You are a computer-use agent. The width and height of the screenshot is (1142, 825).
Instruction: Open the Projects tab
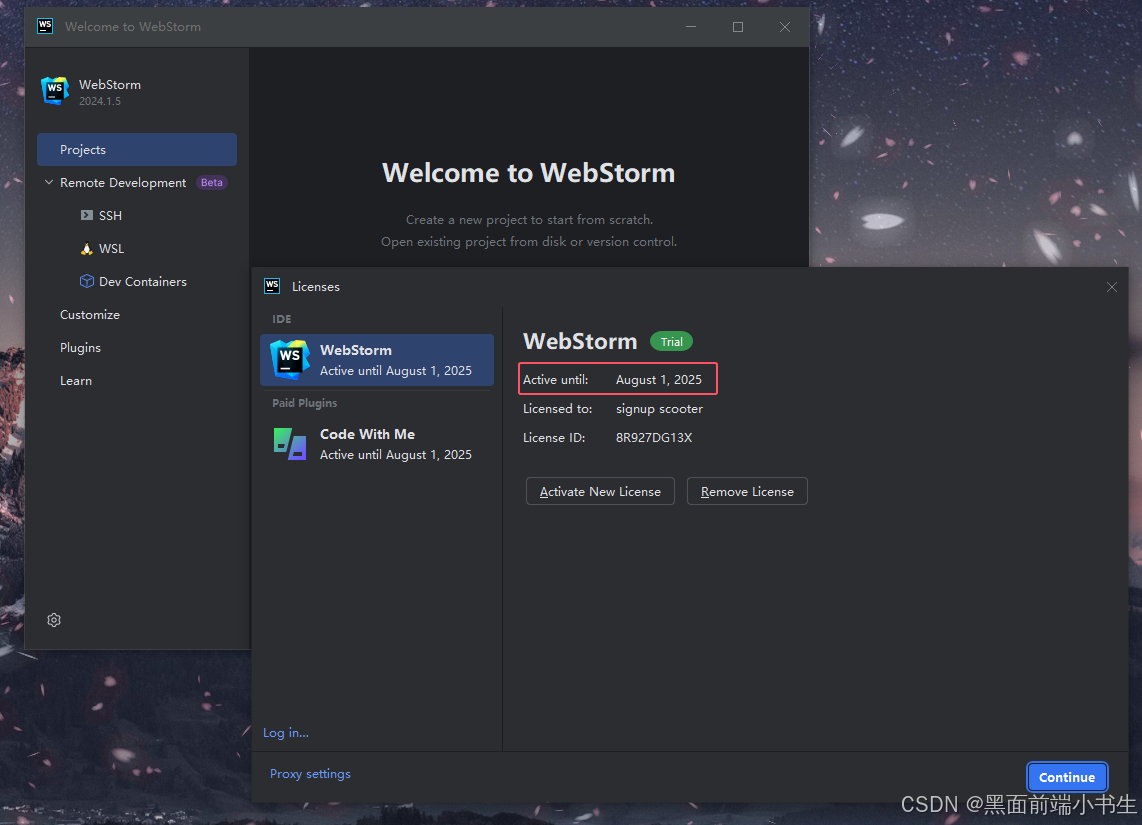click(137, 149)
